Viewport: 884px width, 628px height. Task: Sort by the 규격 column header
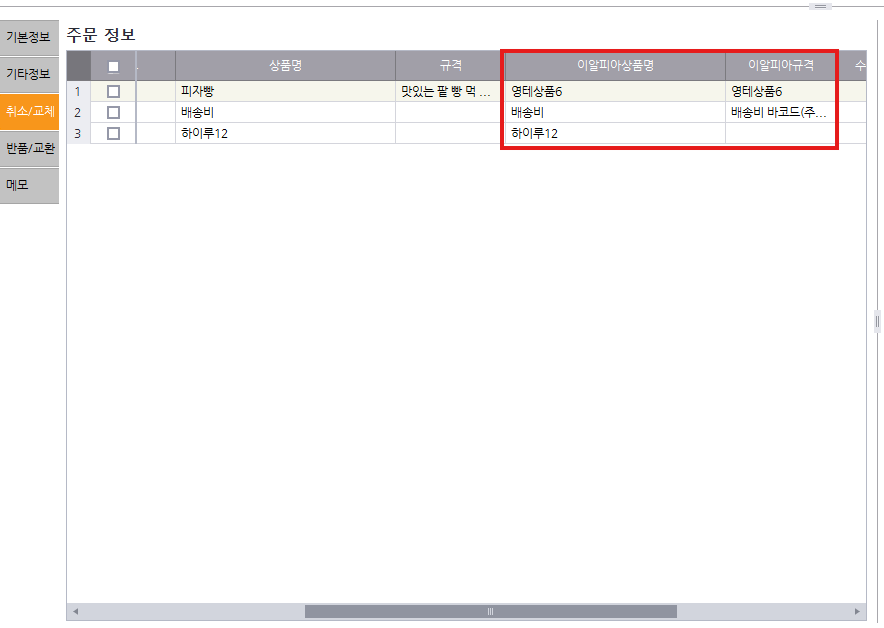(450, 65)
